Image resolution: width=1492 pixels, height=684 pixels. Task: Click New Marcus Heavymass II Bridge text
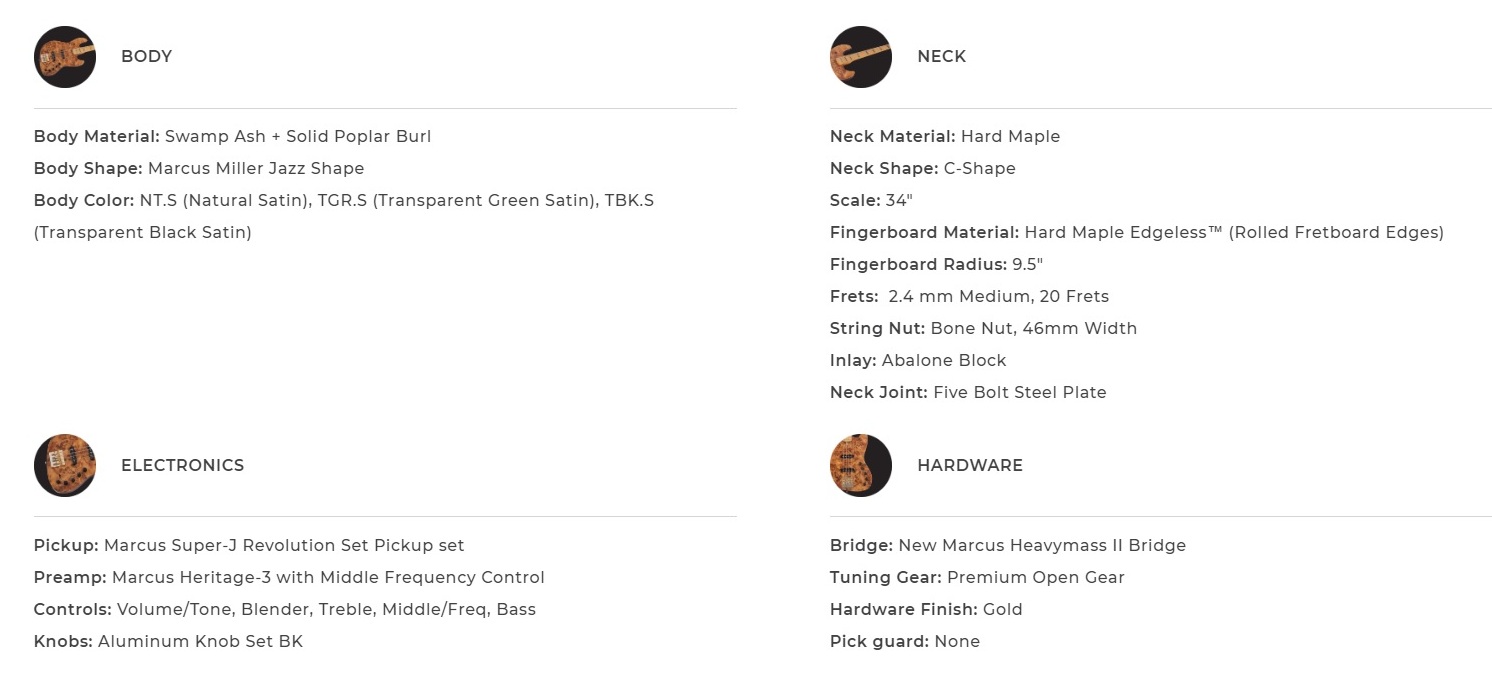[x=1041, y=545]
